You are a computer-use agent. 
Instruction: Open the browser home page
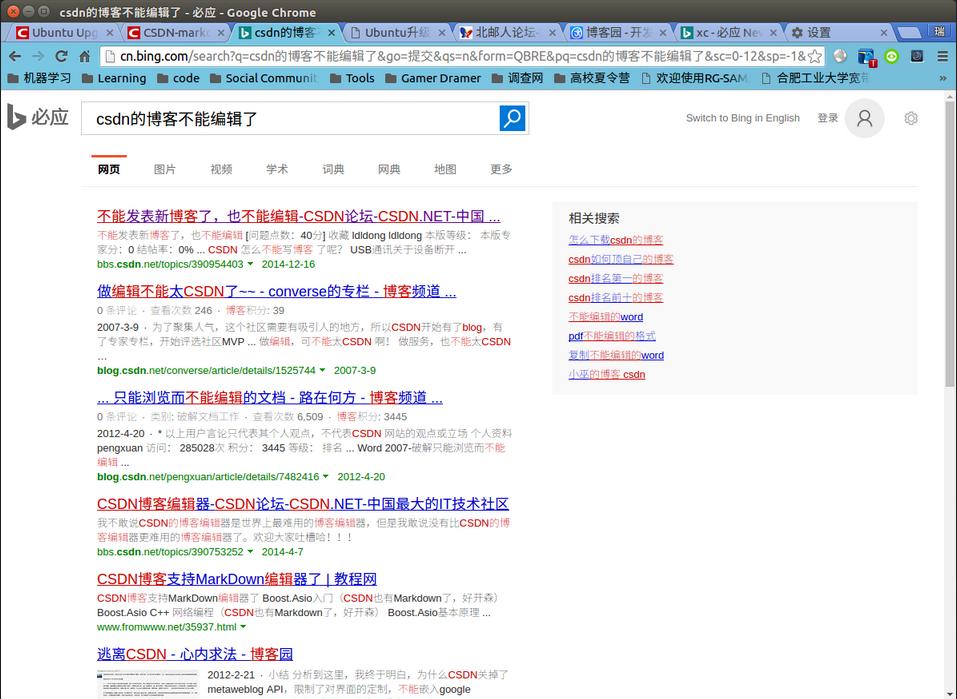[85, 56]
